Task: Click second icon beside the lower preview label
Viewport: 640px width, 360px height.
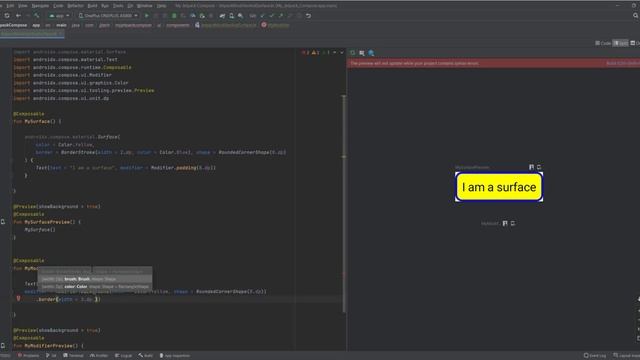Action: pyautogui.click(x=513, y=223)
